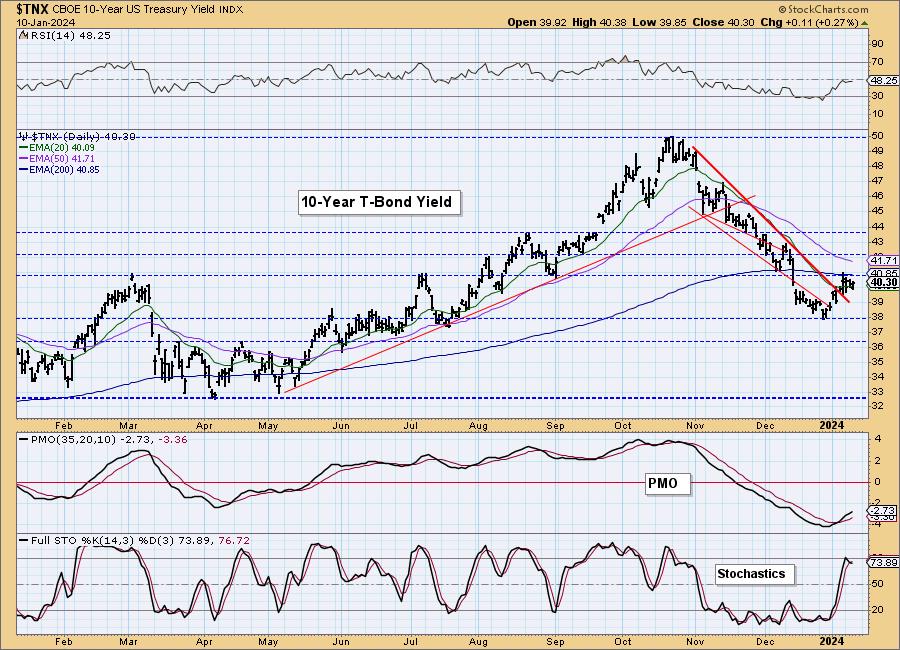Click the 0 level on PMO axis
The image size is (900, 650).
878,482
